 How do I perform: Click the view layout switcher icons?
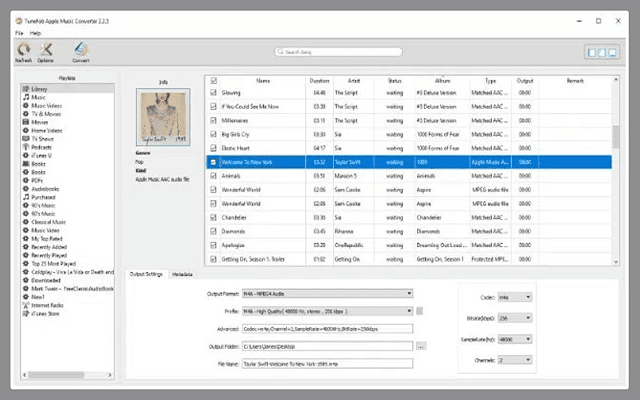[601, 52]
